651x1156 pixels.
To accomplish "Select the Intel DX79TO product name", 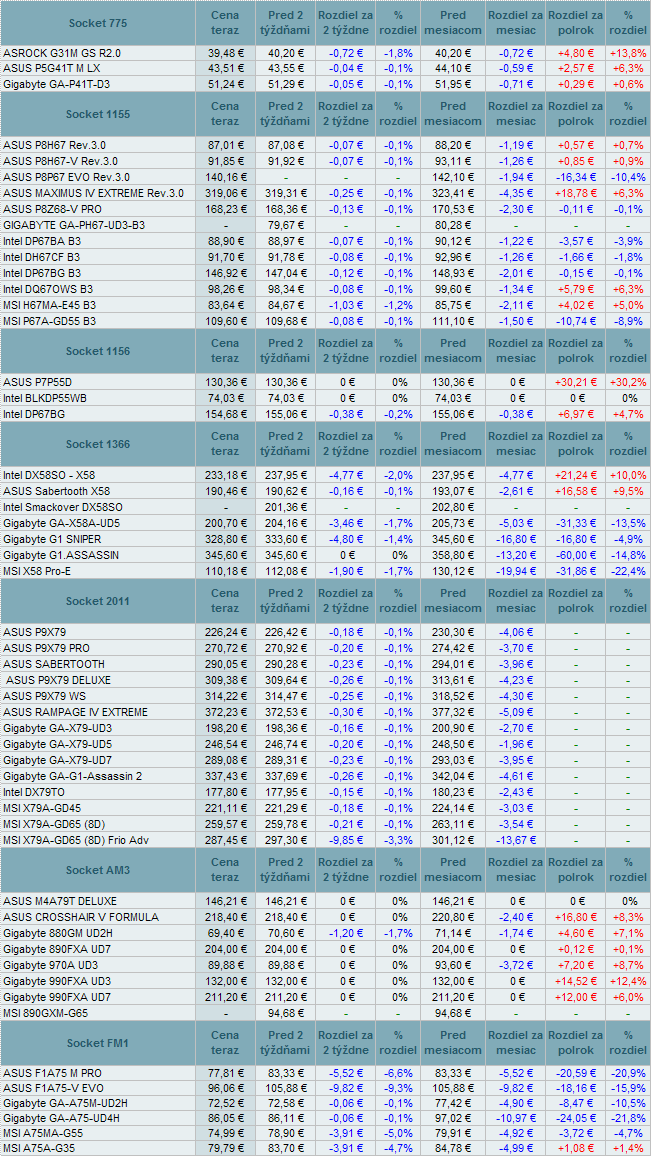I will (34, 792).
